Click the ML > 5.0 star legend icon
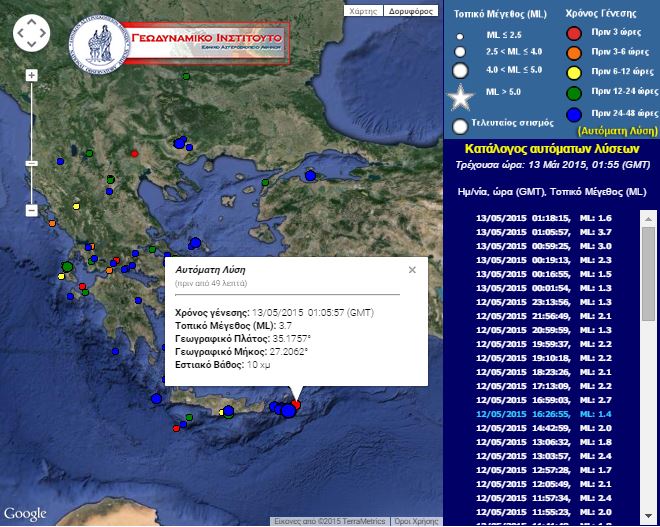 (x=460, y=97)
